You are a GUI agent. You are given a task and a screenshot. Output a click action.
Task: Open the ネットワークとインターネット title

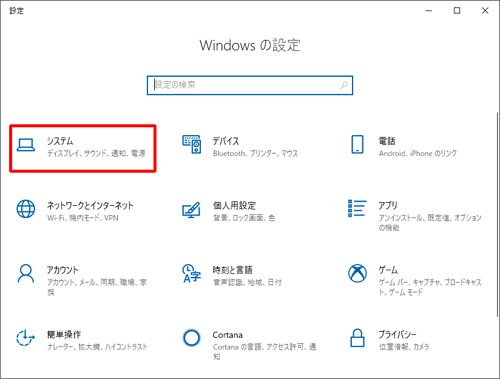pos(90,205)
